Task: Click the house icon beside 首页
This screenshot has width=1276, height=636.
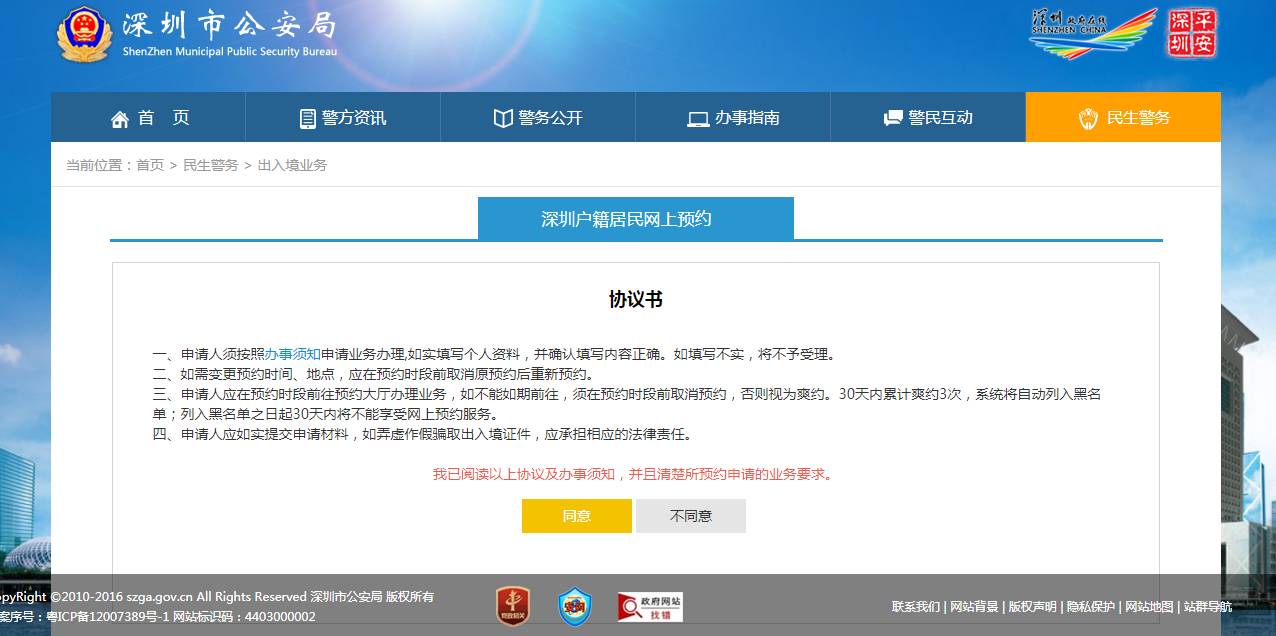Action: (120, 119)
